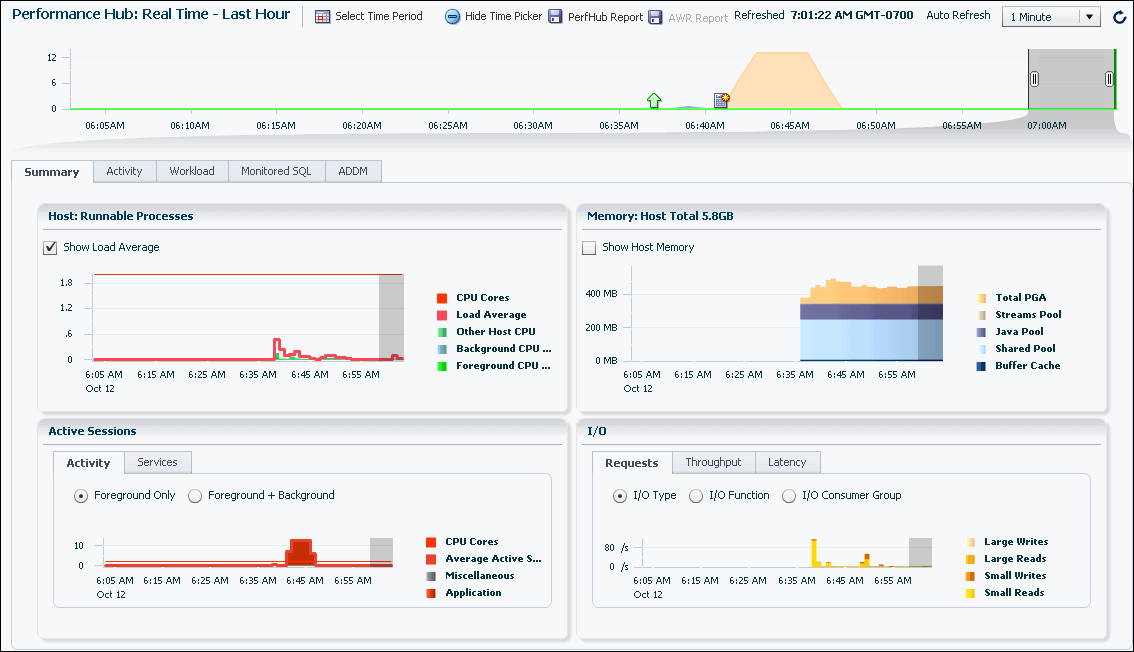Click the AWR Report disk icon
The image size is (1134, 652).
pyautogui.click(x=655, y=17)
